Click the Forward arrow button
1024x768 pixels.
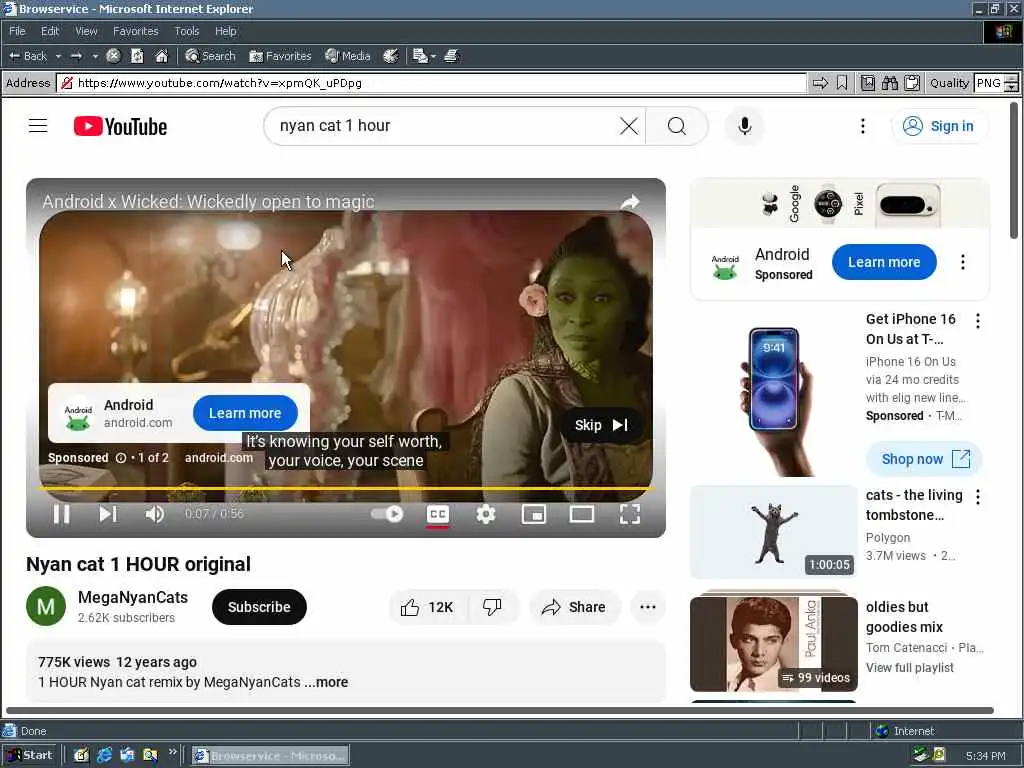click(76, 56)
